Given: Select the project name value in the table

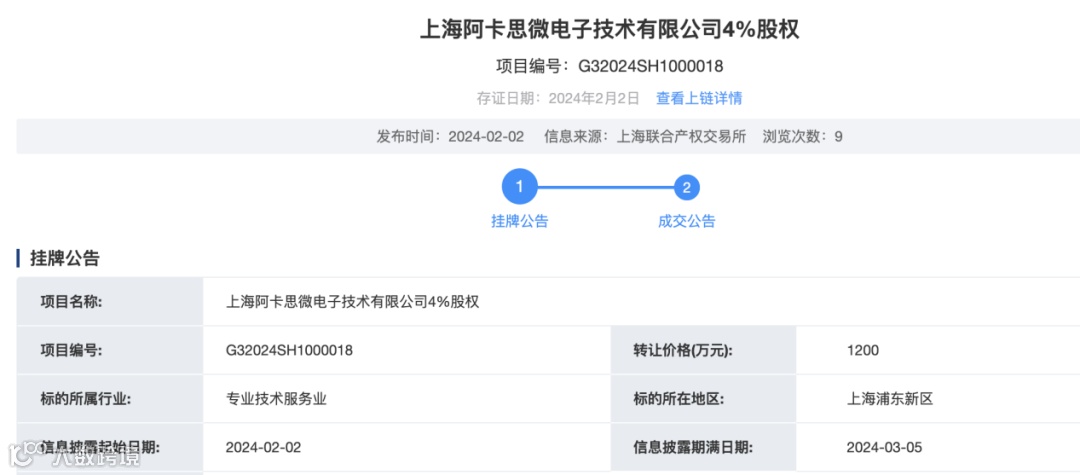Looking at the screenshot, I should pyautogui.click(x=353, y=302).
